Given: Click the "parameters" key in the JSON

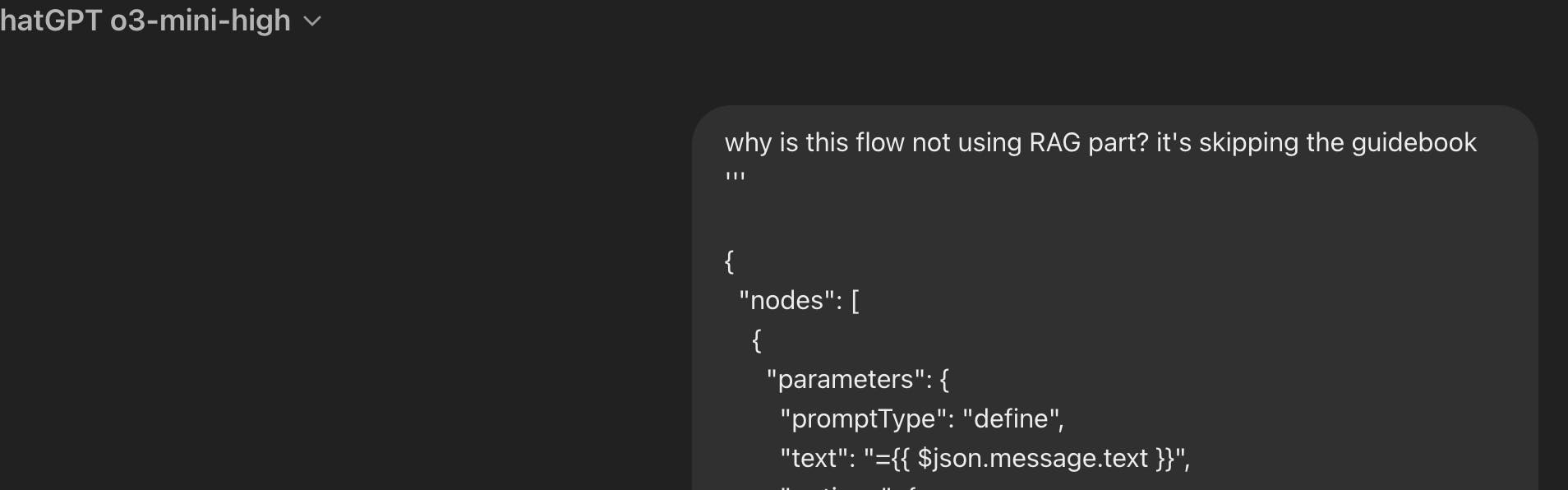Looking at the screenshot, I should click(845, 380).
